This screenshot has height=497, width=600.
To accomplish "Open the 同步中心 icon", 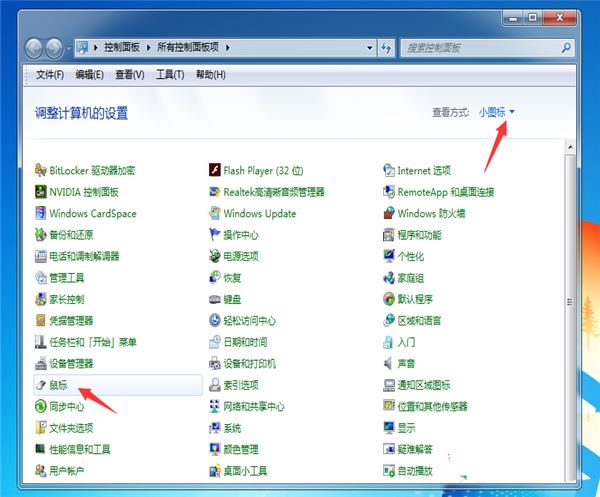I will click(40, 406).
